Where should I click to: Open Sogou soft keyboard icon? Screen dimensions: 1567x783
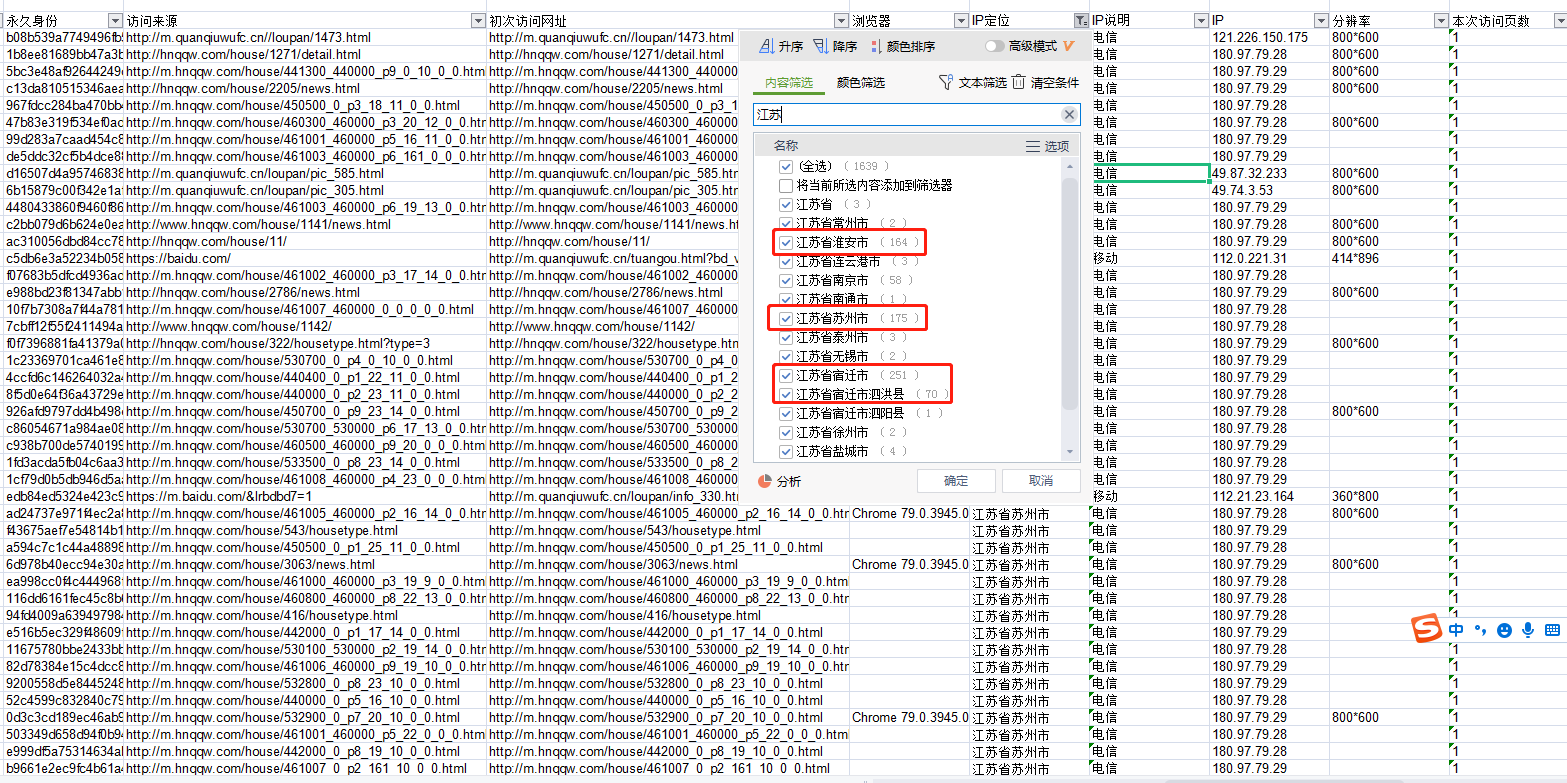(1553, 630)
